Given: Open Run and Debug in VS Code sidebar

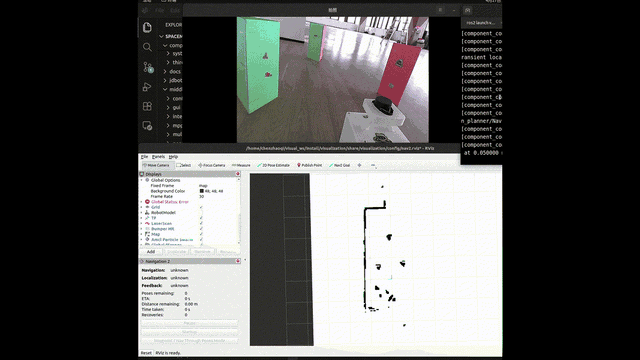Looking at the screenshot, I should (147, 87).
